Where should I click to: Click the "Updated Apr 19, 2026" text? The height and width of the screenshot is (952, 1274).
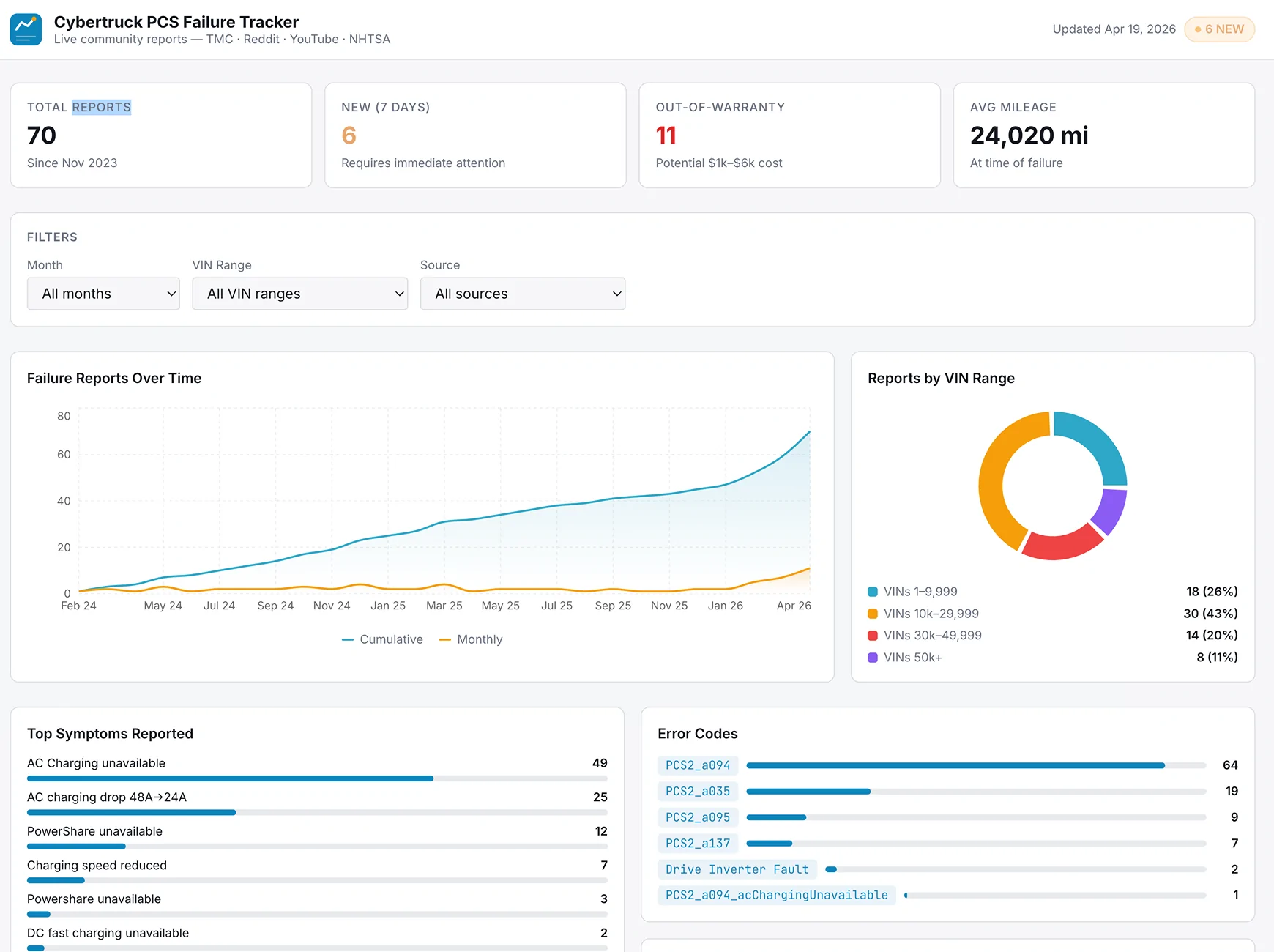pos(1114,29)
